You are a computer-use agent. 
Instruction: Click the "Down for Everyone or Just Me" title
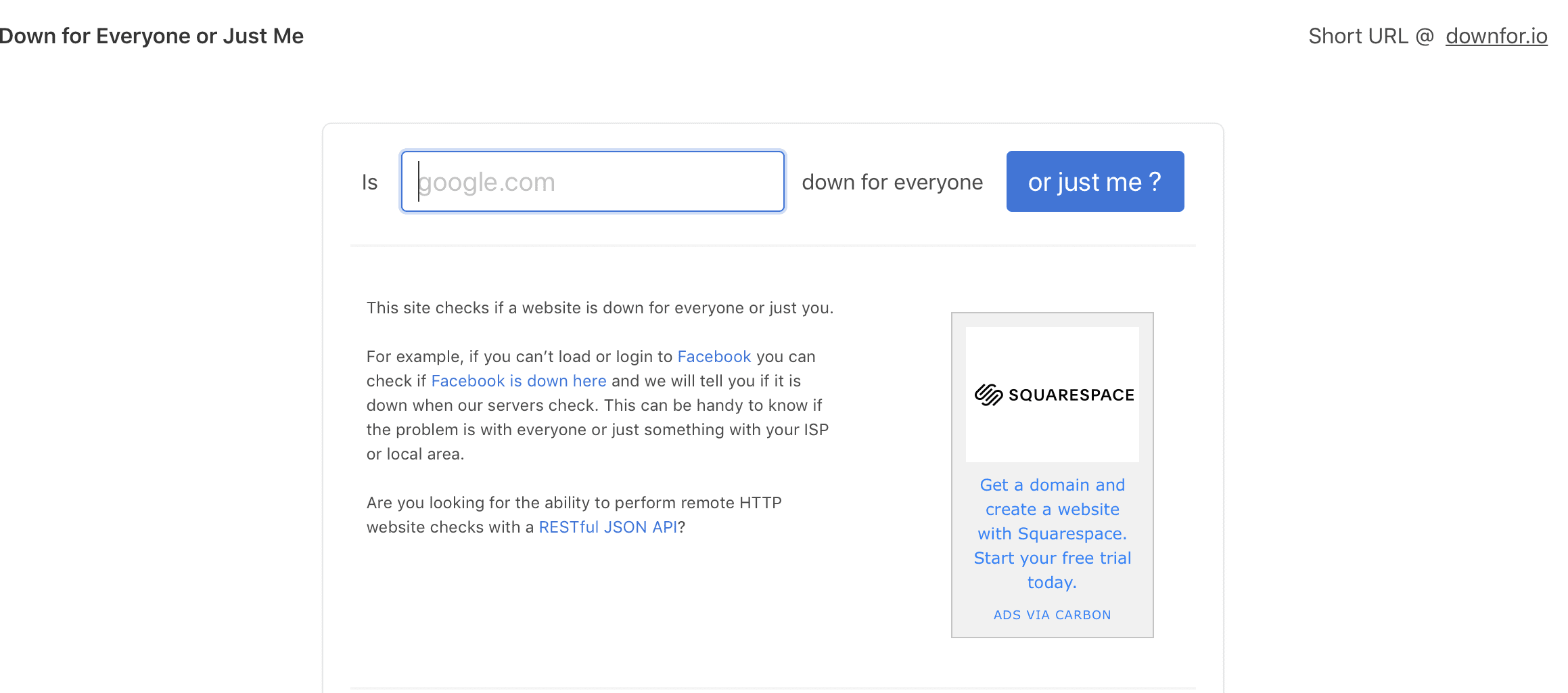(152, 36)
